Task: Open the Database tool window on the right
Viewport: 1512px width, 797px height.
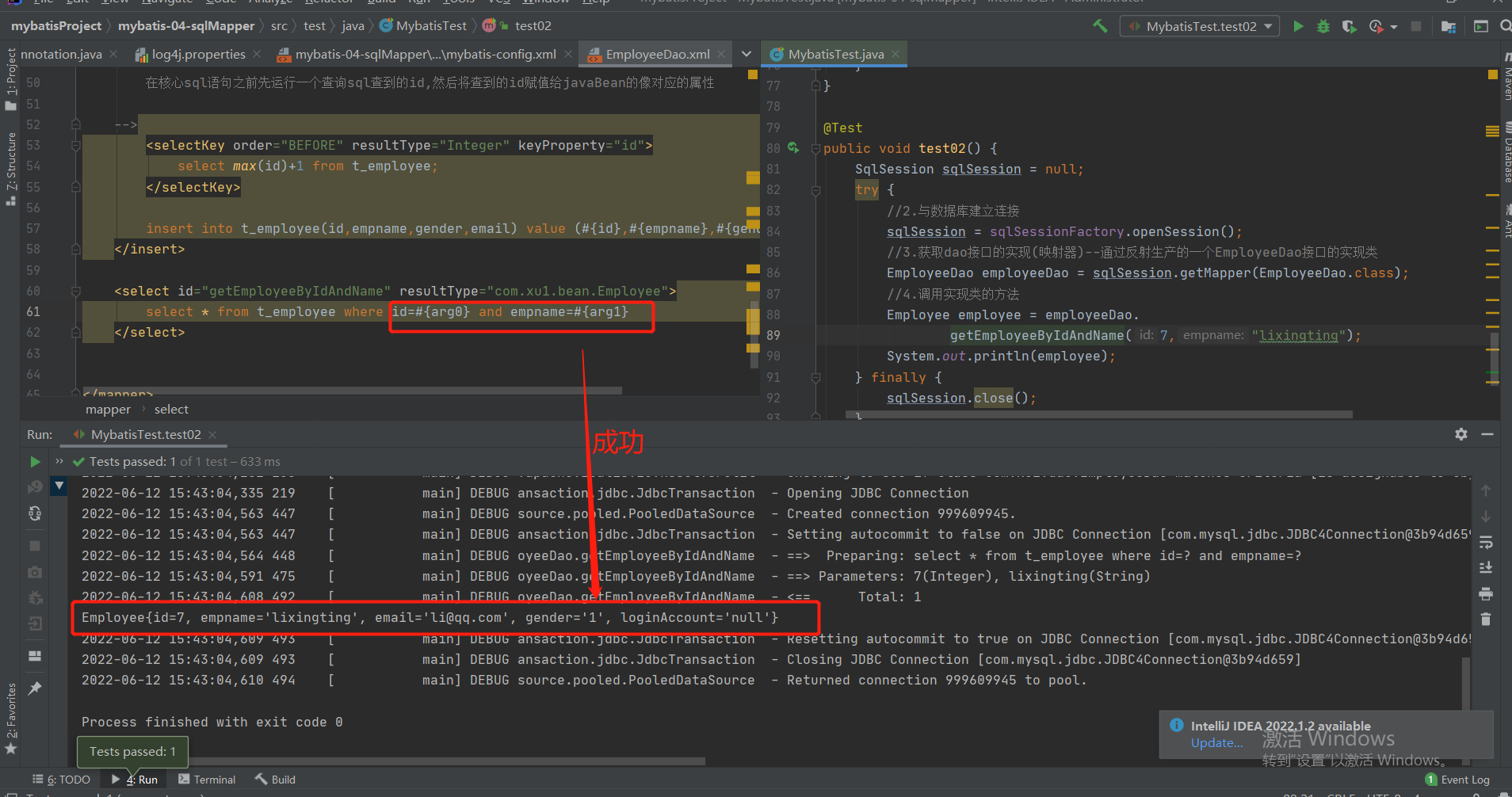Action: (1506, 153)
